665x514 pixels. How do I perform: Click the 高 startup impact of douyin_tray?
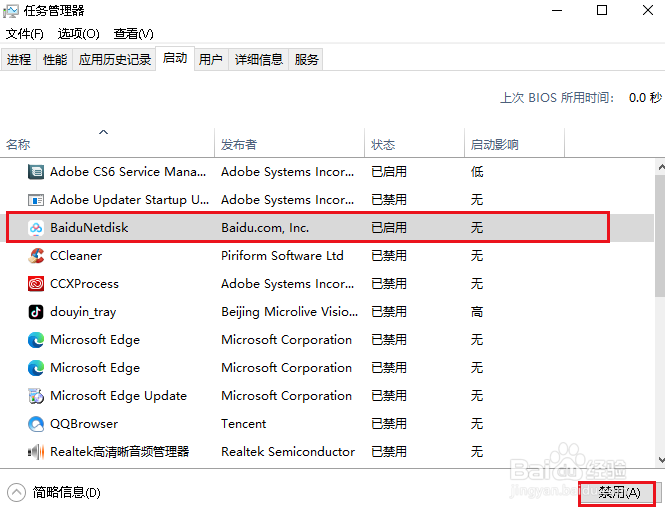tap(477, 312)
